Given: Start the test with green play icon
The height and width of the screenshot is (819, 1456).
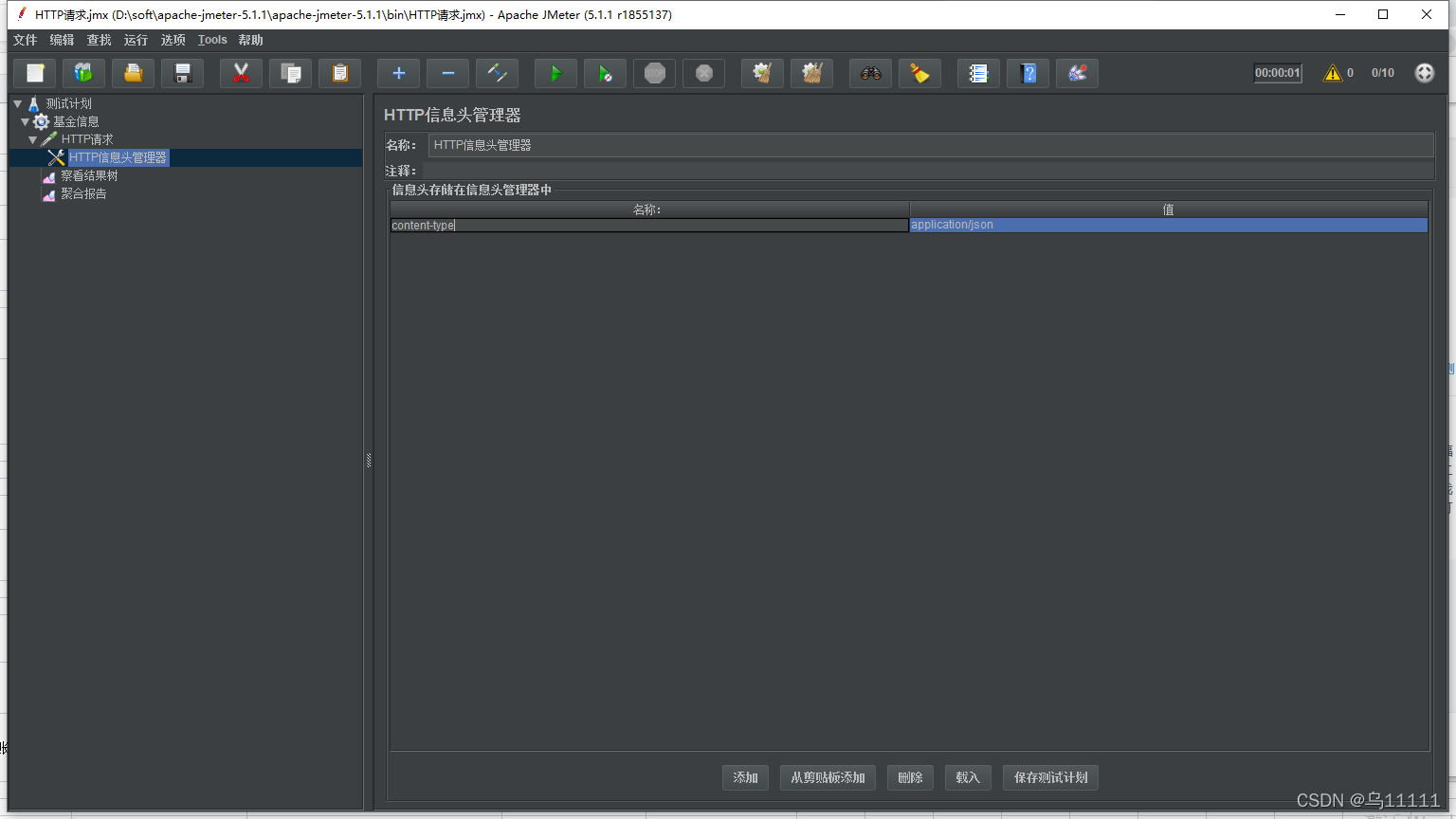Looking at the screenshot, I should (555, 73).
